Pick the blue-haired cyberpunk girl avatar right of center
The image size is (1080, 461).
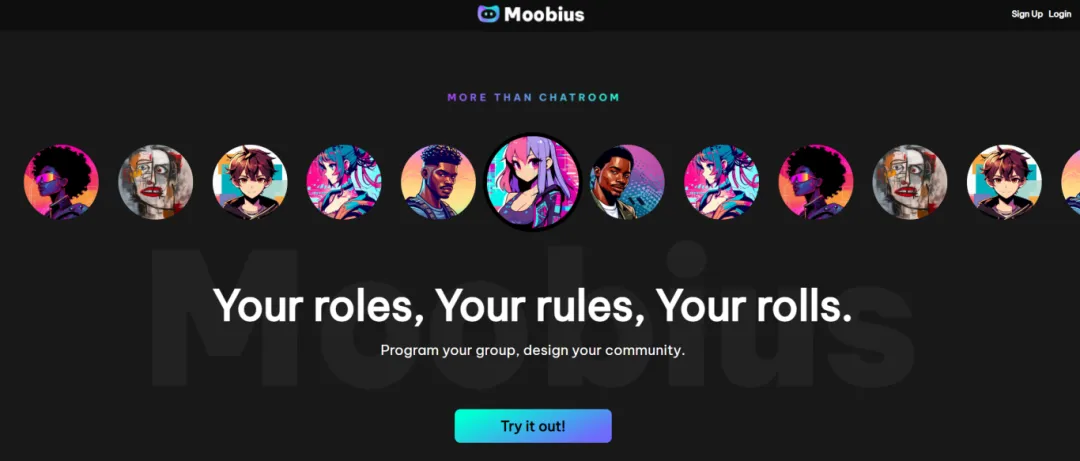tap(722, 182)
